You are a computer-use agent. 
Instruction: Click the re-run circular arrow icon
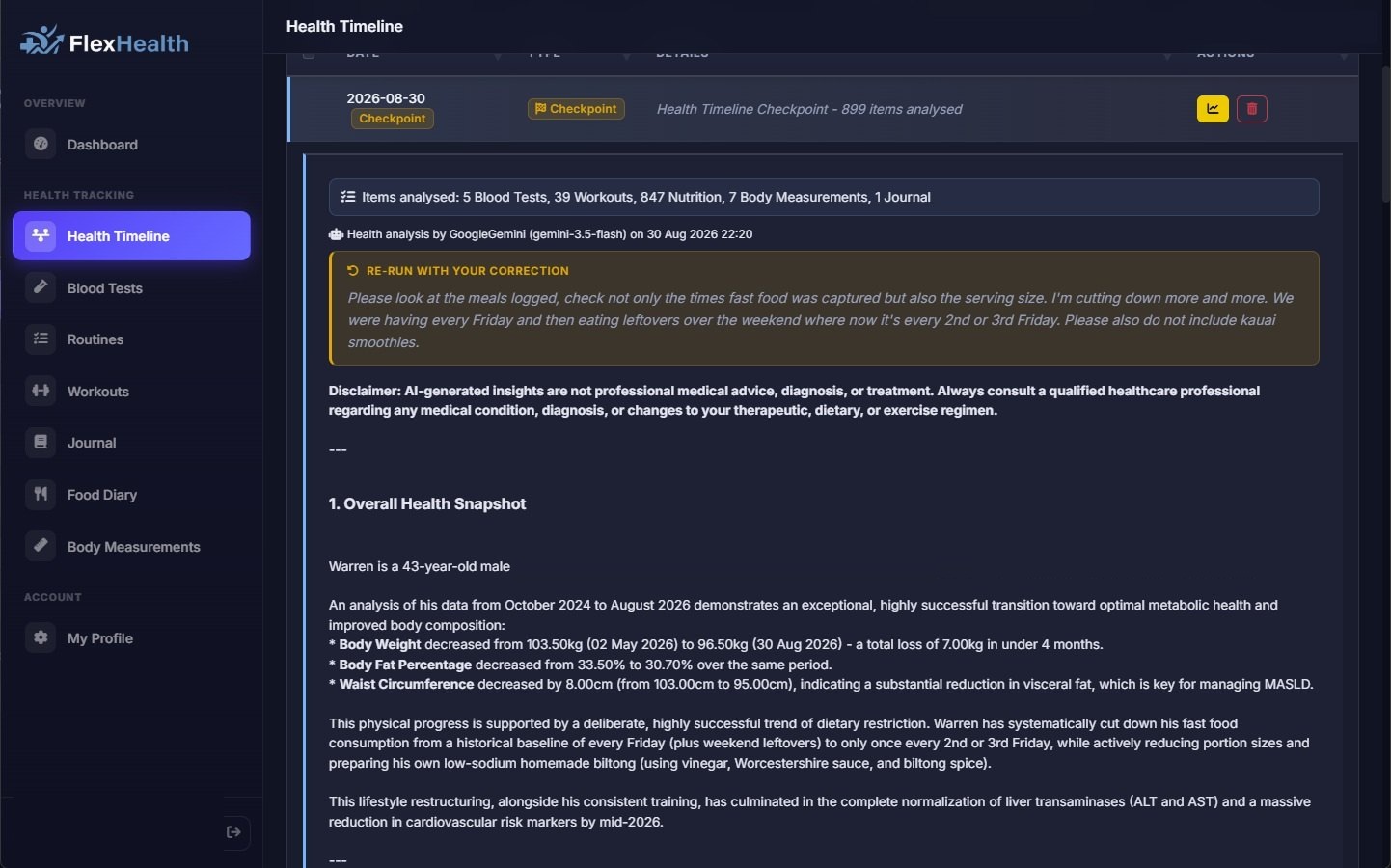(353, 271)
